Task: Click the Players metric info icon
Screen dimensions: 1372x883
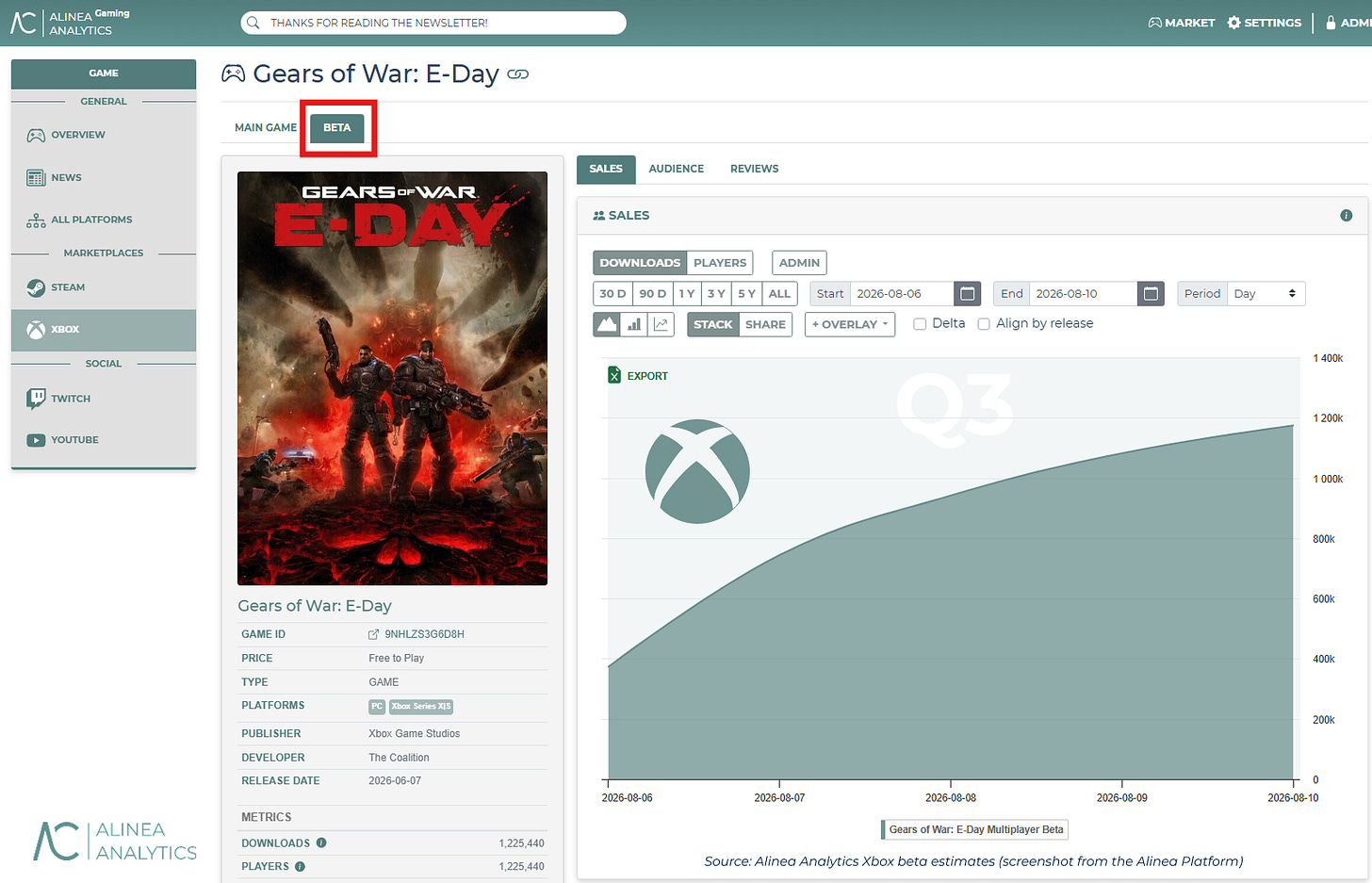Action: 300,866
